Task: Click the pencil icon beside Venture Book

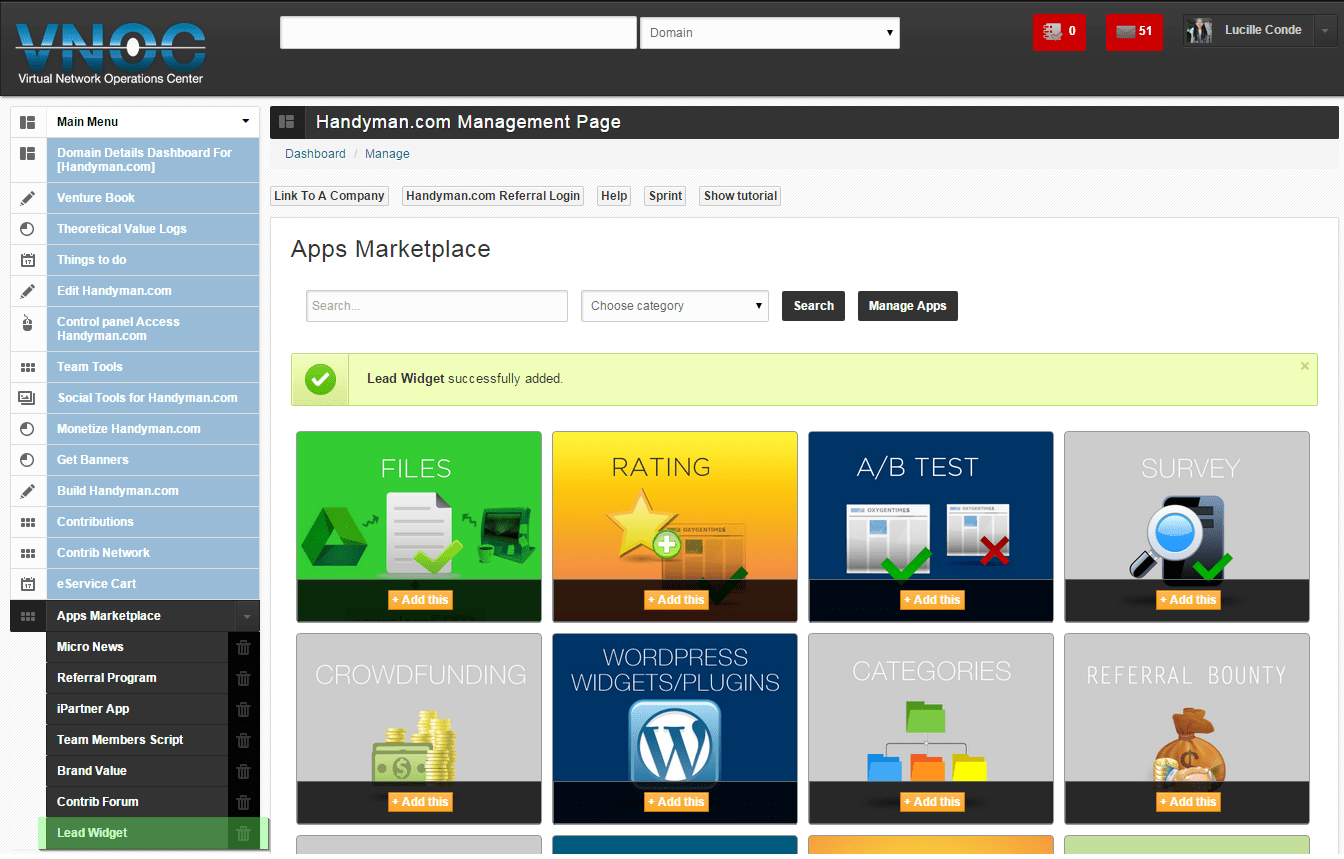Action: pos(28,198)
